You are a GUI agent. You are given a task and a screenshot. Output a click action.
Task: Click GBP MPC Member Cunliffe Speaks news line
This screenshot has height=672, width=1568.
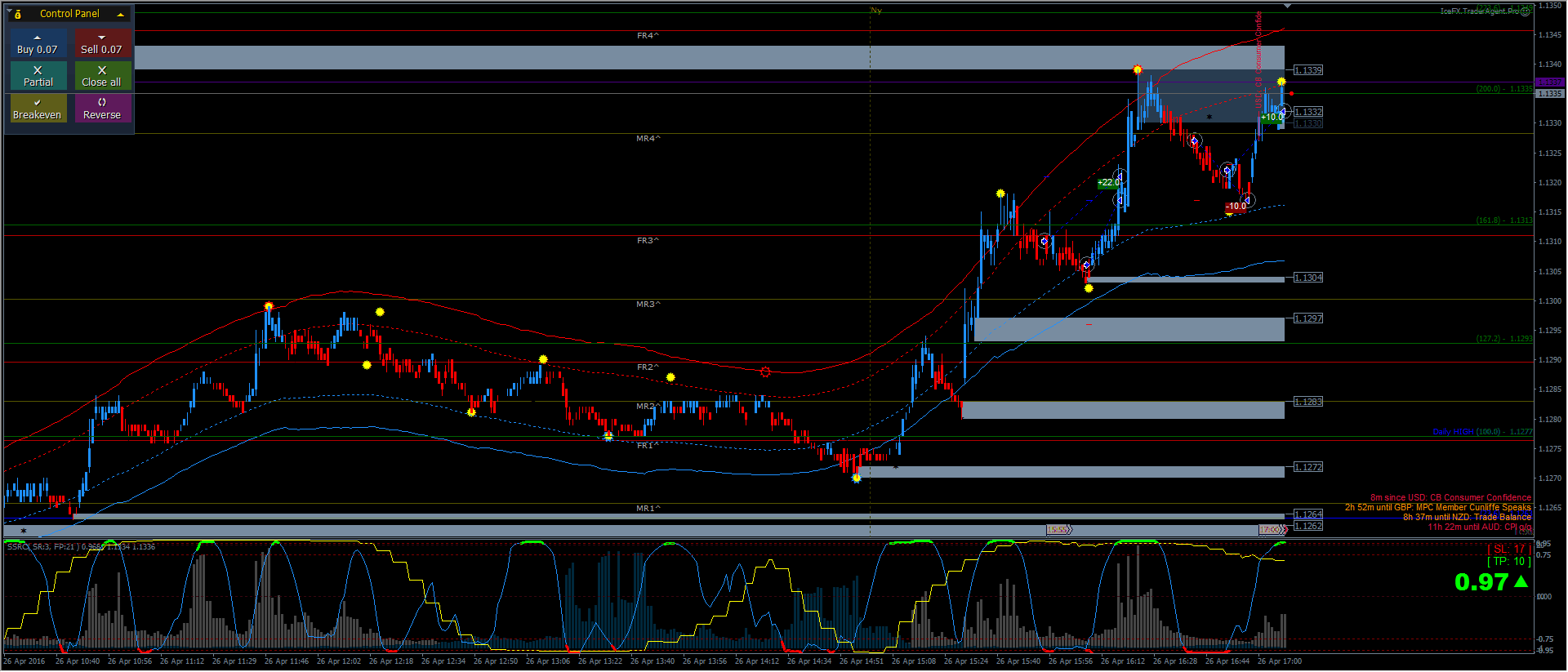(1438, 507)
